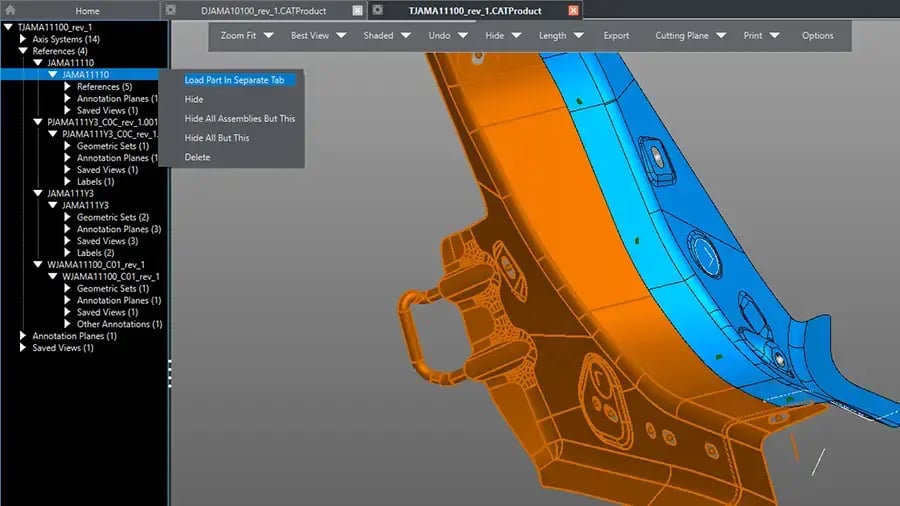The image size is (900, 506).
Task: Choose Hide All Assemblies But This
Action: [x=239, y=119]
